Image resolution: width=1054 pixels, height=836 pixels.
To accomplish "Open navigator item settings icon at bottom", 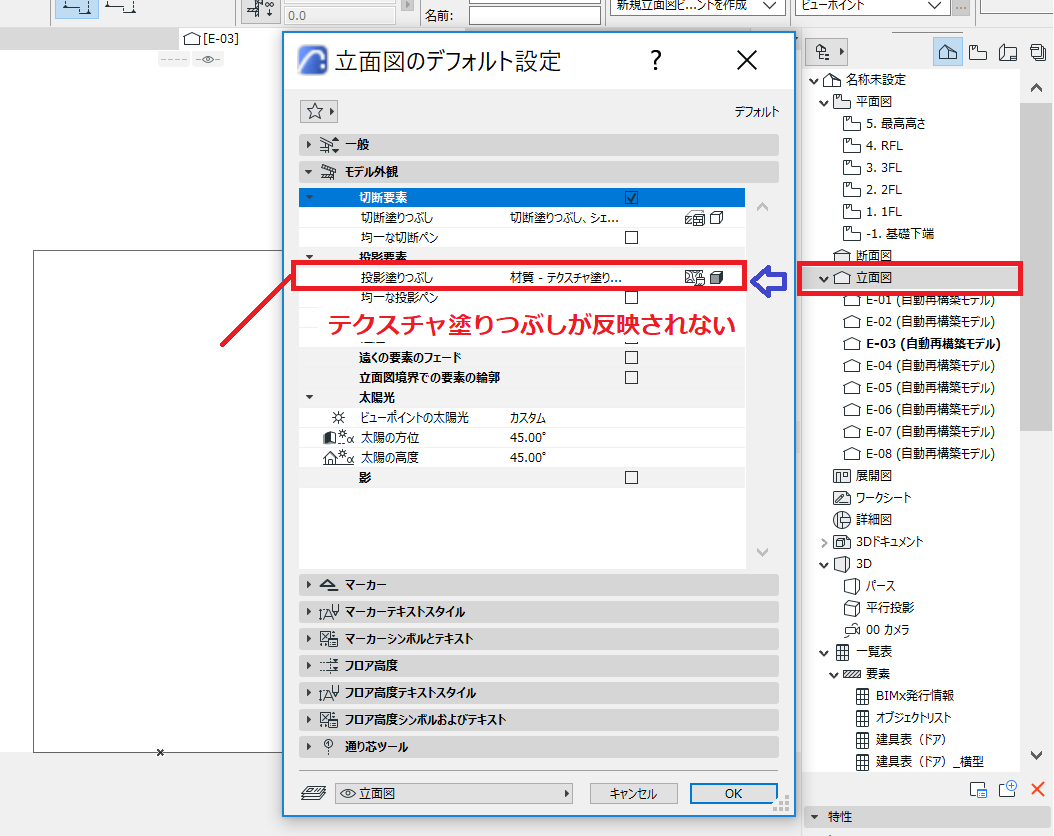I will [978, 790].
